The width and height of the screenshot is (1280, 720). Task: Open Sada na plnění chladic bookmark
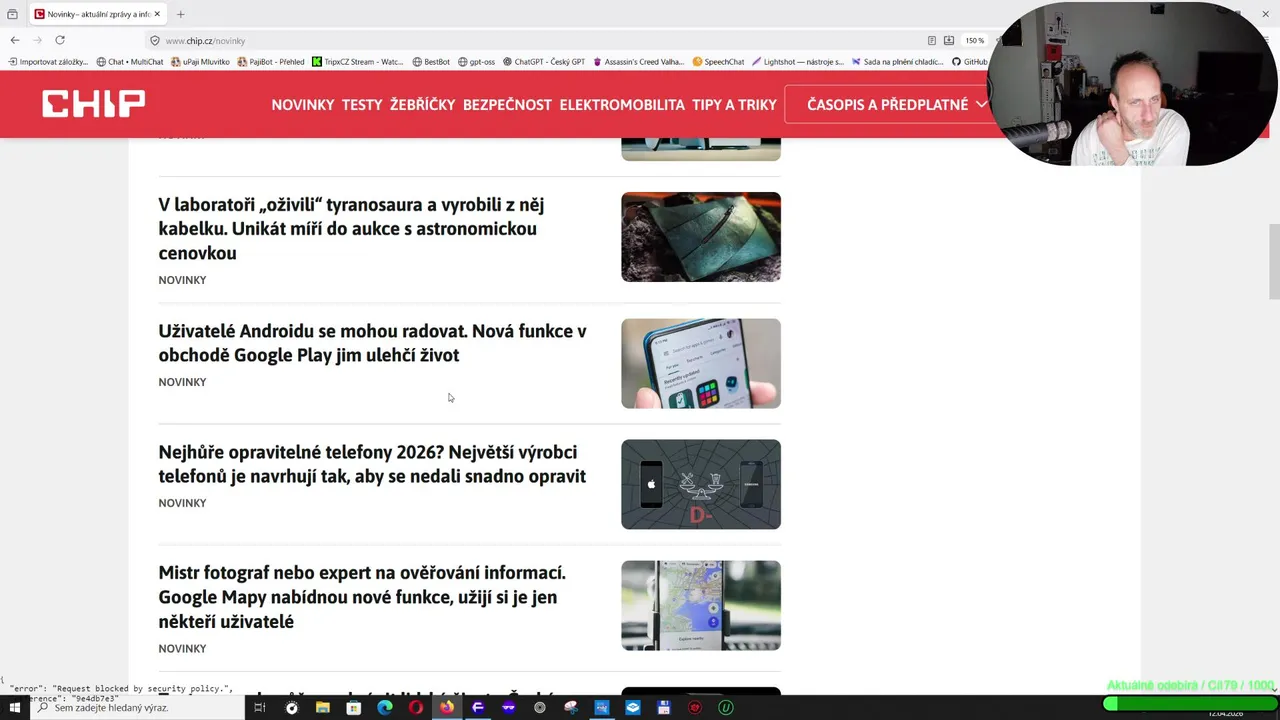point(898,62)
